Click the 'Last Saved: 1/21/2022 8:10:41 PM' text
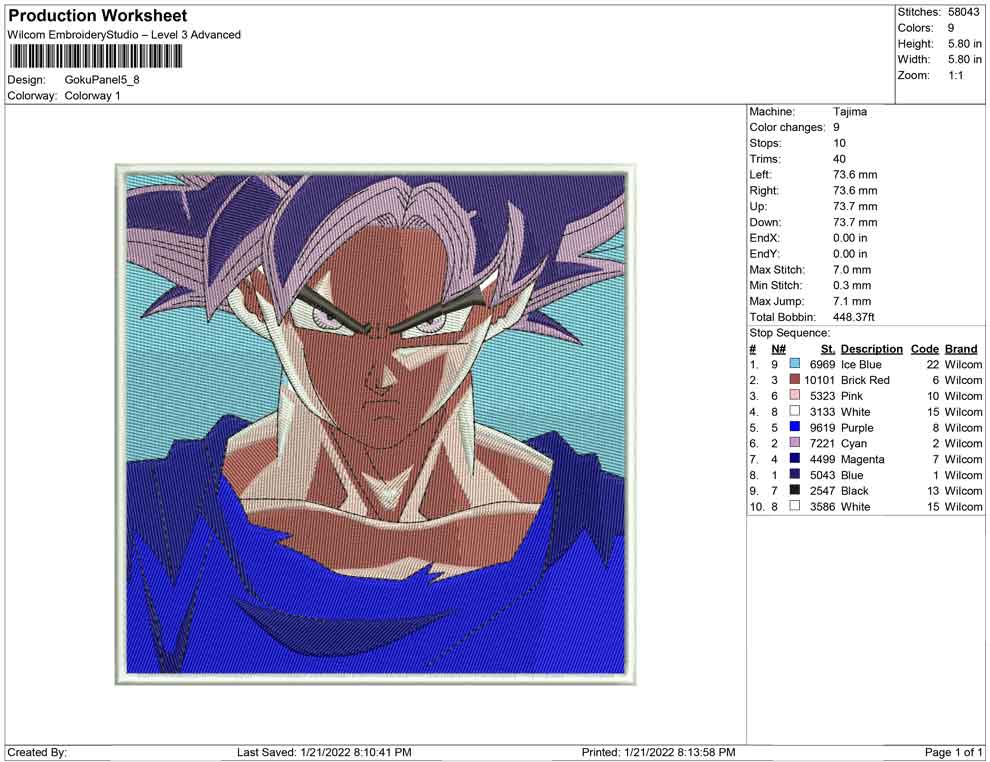This screenshot has height=762, width=990. click(x=324, y=752)
